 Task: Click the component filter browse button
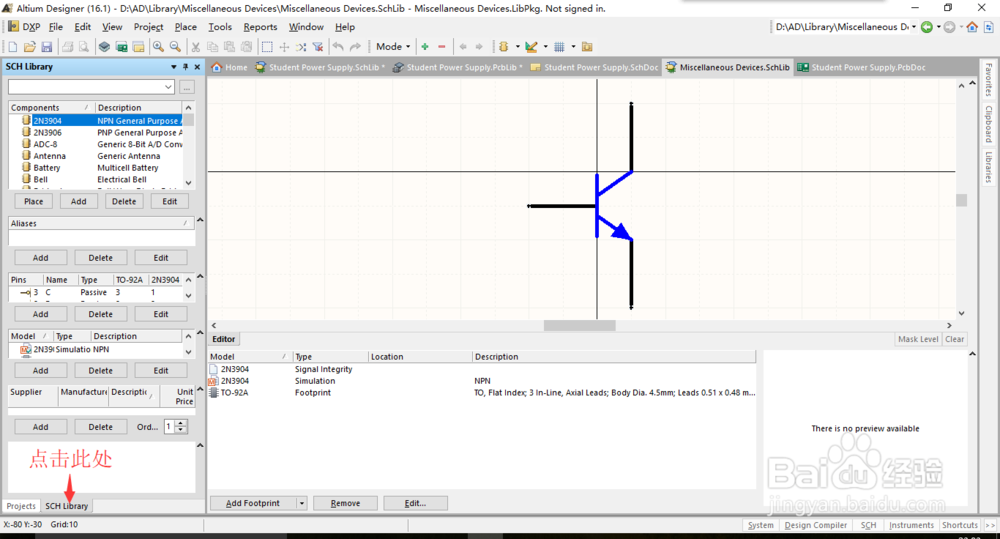coord(187,87)
